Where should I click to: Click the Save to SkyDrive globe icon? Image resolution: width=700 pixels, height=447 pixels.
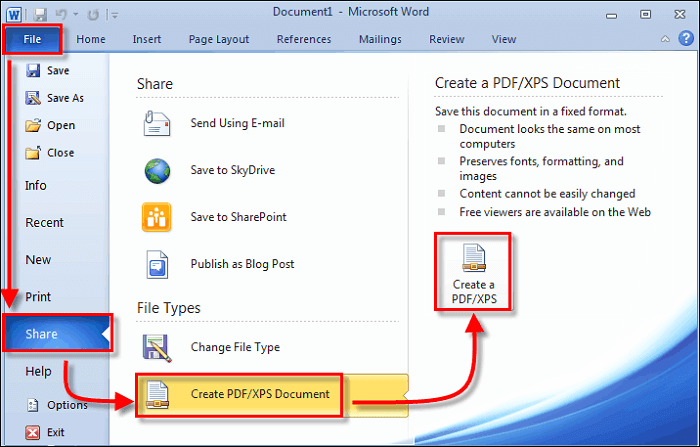pyautogui.click(x=158, y=172)
